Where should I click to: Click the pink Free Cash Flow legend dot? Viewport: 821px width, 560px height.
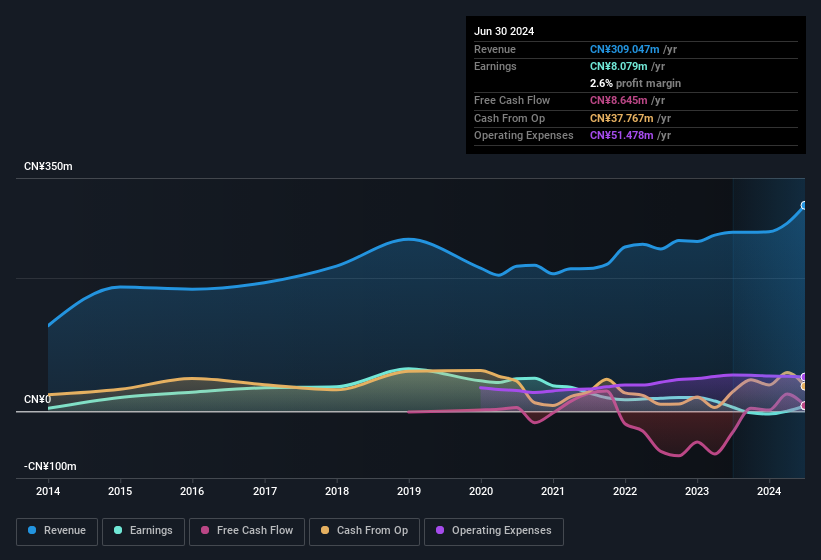coord(205,530)
